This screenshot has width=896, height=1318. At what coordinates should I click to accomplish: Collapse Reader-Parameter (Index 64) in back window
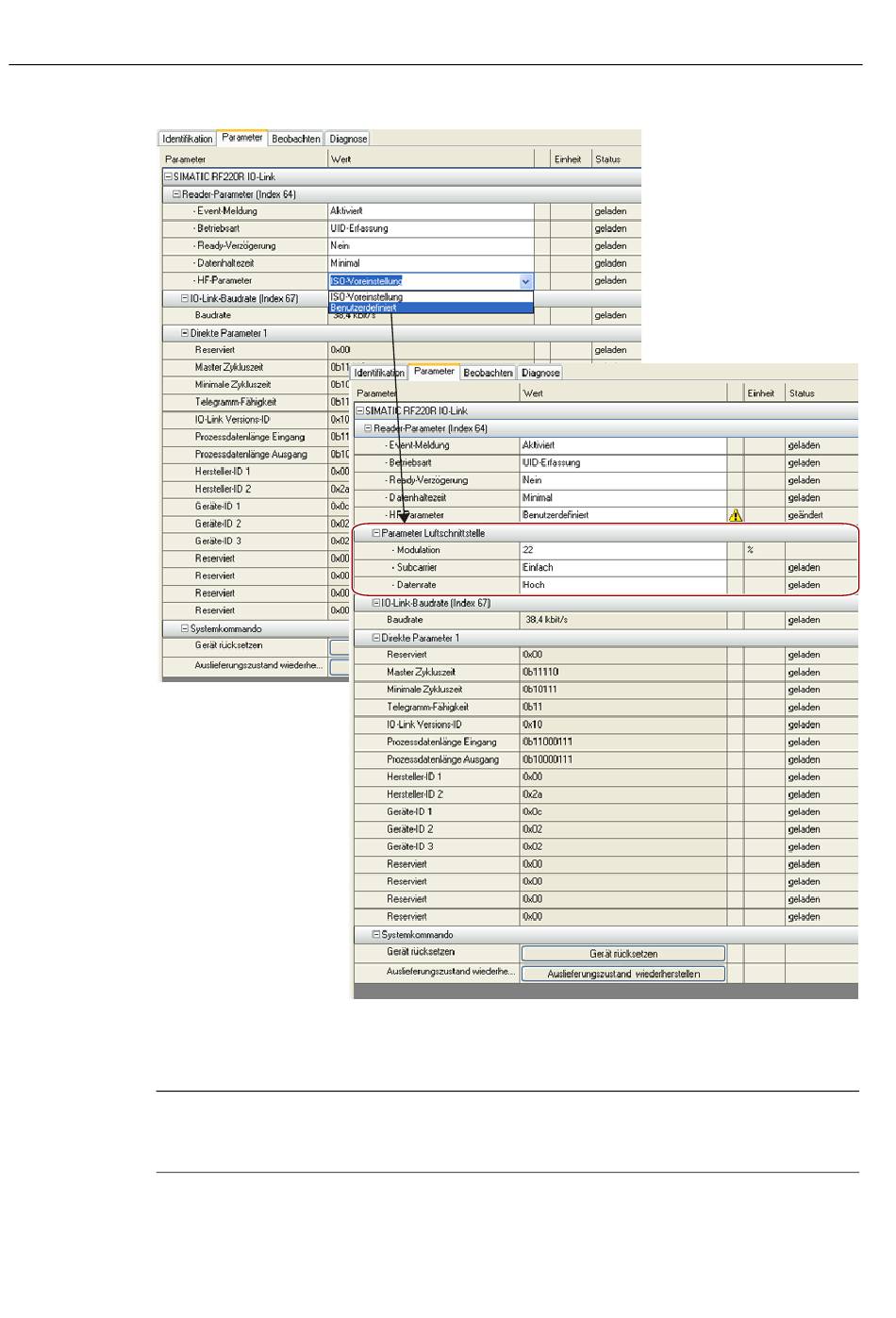[x=176, y=194]
